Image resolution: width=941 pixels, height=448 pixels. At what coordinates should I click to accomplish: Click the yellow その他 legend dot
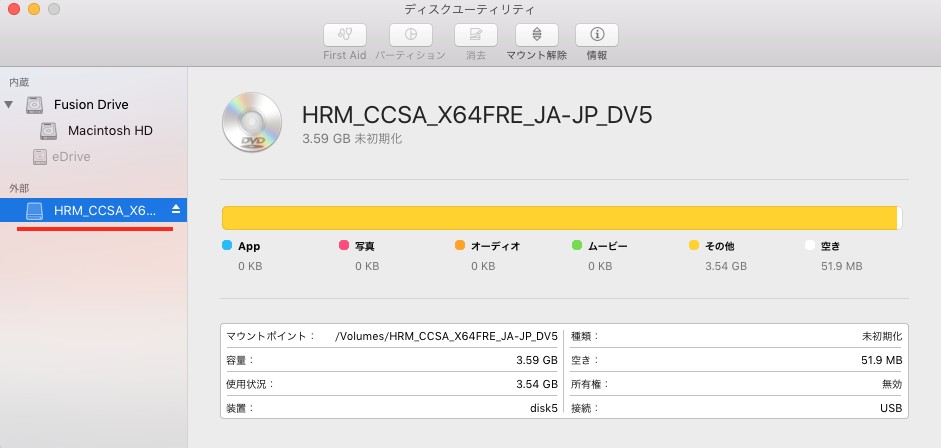click(x=694, y=245)
